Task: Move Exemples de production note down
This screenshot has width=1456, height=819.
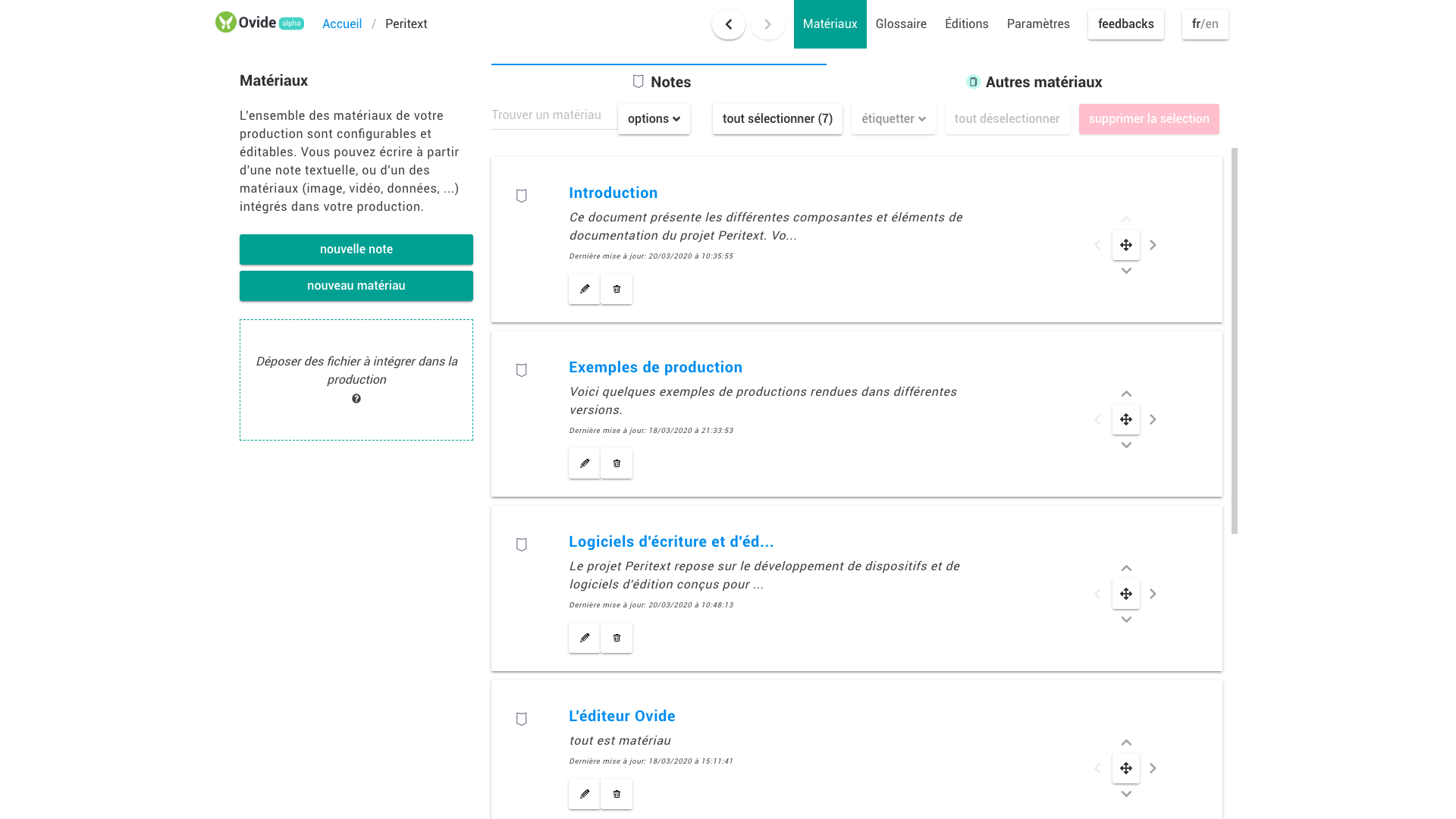Action: pyautogui.click(x=1126, y=445)
